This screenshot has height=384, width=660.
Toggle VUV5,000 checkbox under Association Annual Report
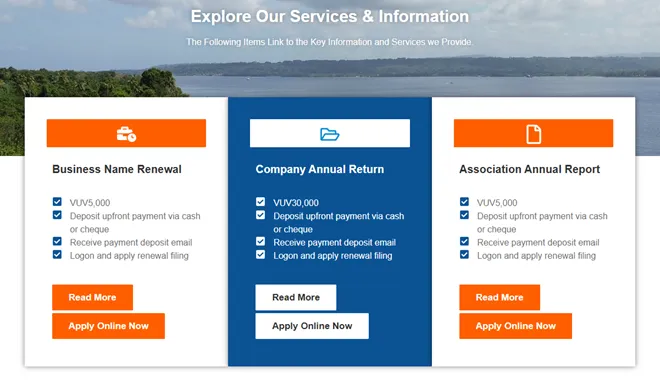(x=464, y=202)
